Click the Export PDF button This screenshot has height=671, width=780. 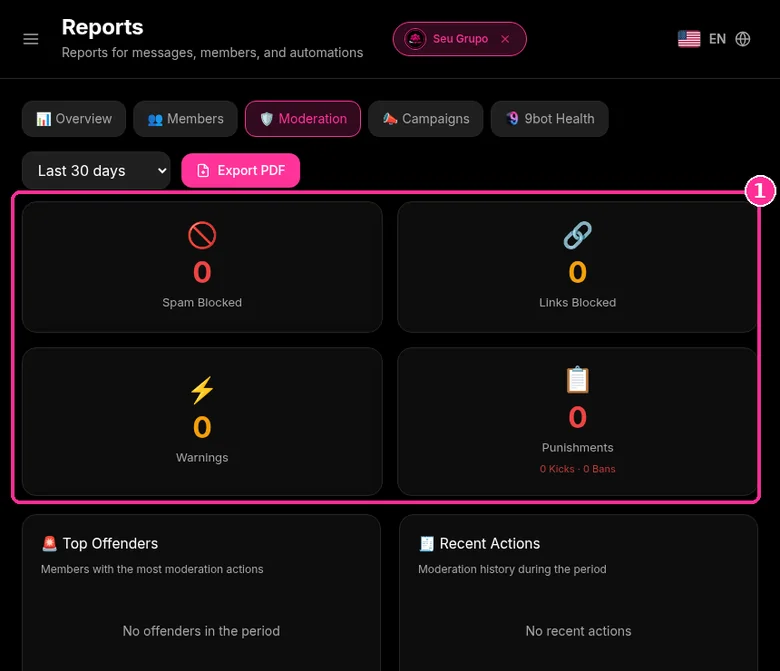click(x=241, y=171)
